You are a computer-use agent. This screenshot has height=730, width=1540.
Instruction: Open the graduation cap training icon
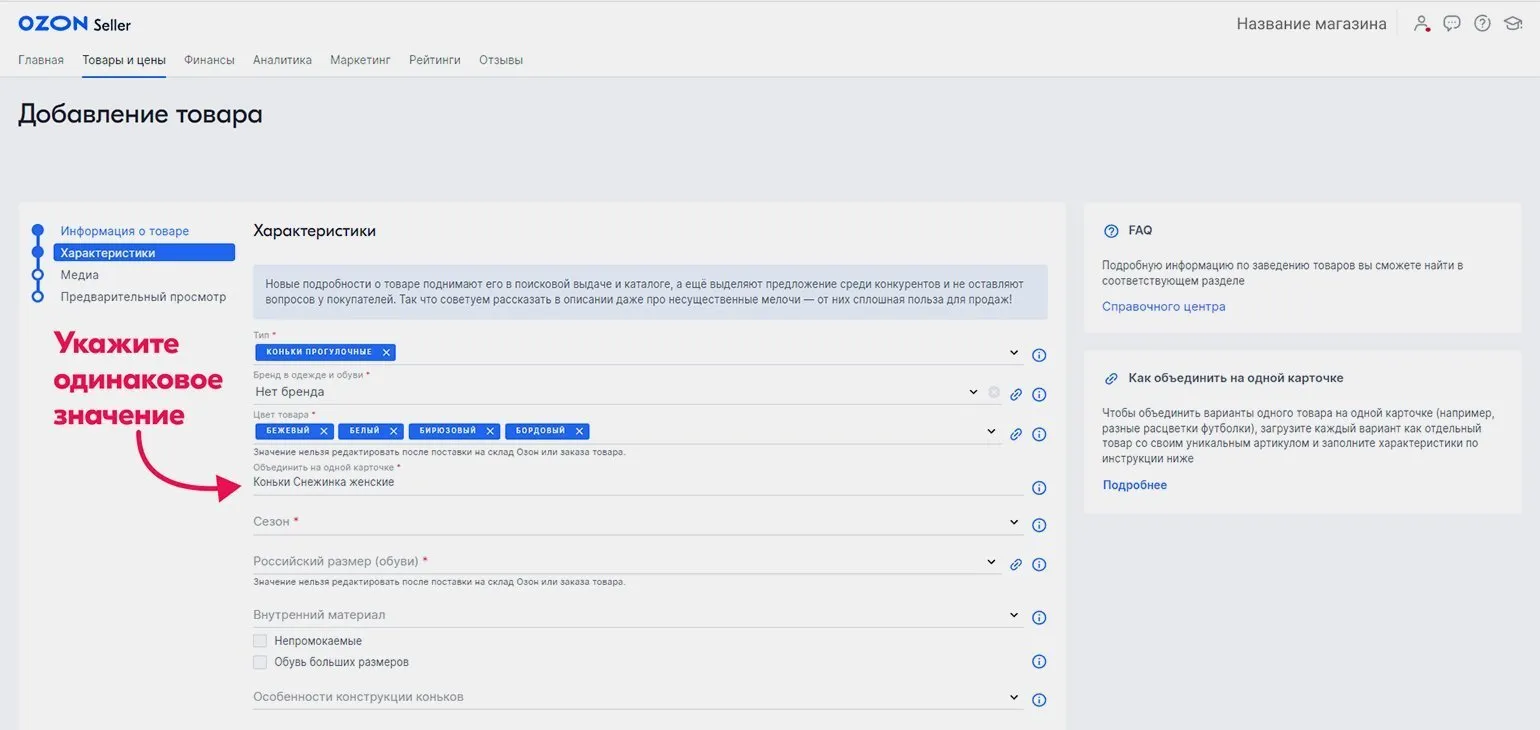(x=1512, y=24)
